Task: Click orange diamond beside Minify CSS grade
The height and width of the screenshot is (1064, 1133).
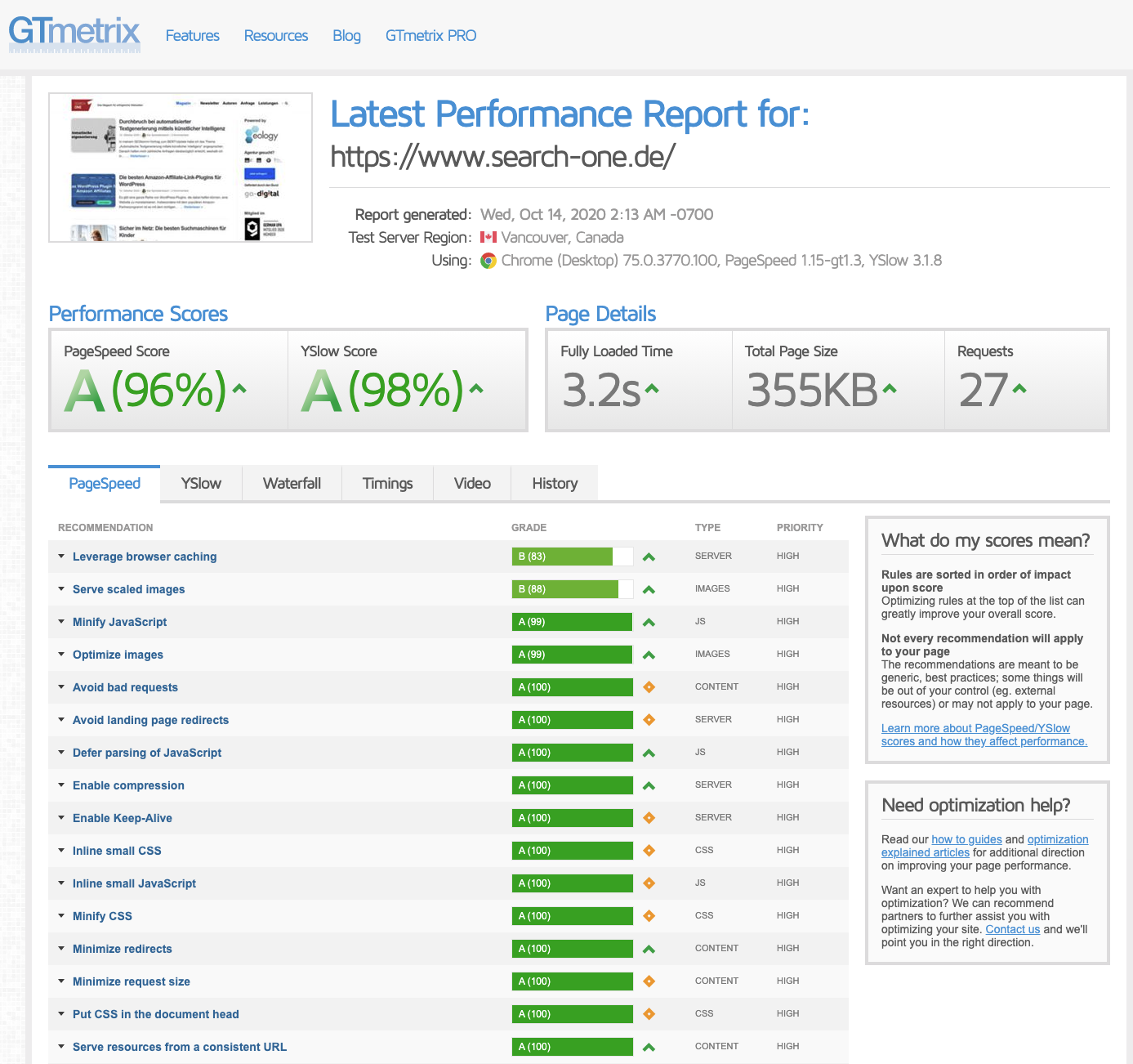Action: [649, 916]
